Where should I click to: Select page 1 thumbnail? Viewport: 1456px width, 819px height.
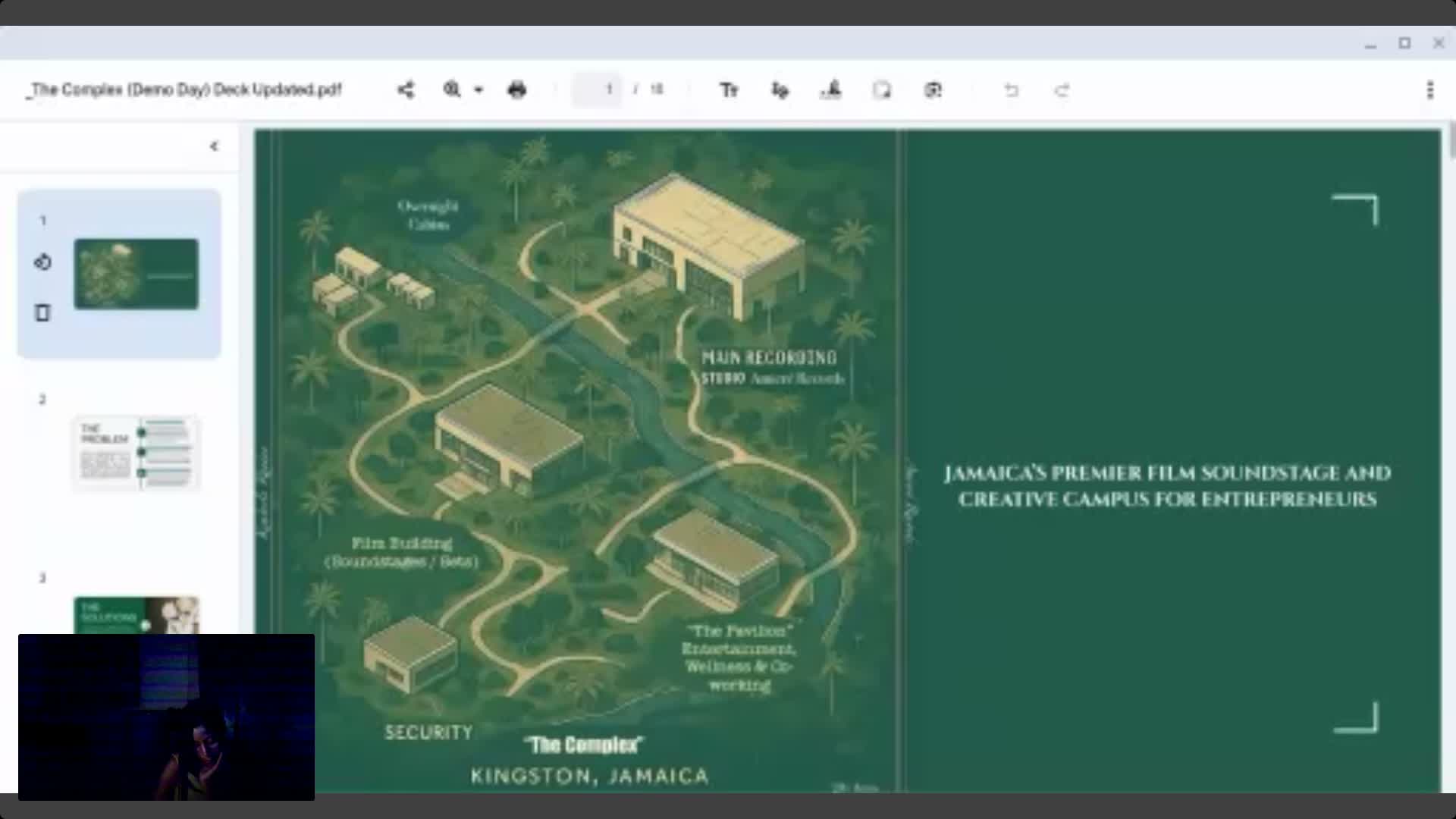click(136, 274)
